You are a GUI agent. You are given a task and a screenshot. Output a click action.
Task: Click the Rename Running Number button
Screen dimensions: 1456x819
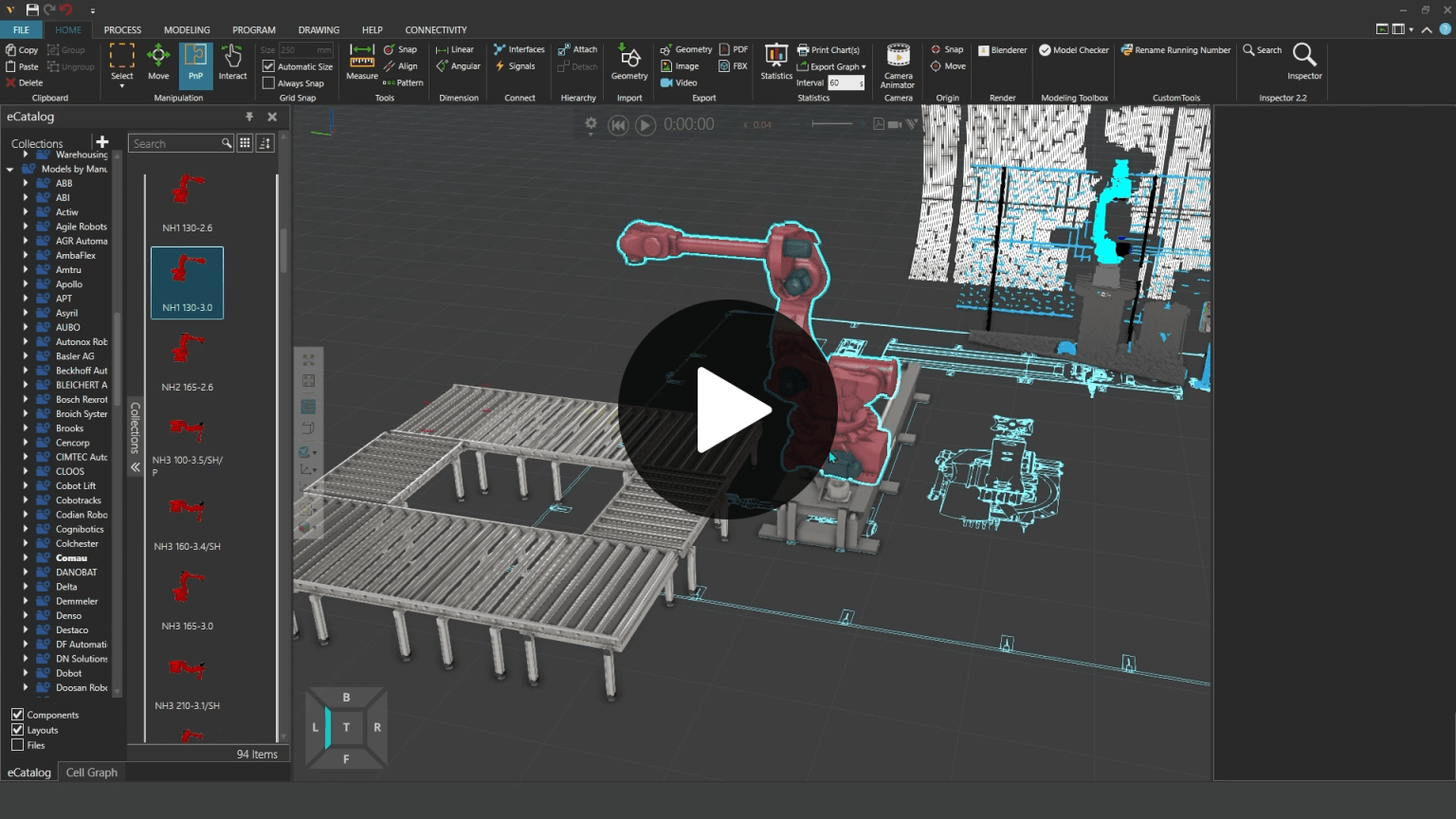pyautogui.click(x=1175, y=50)
